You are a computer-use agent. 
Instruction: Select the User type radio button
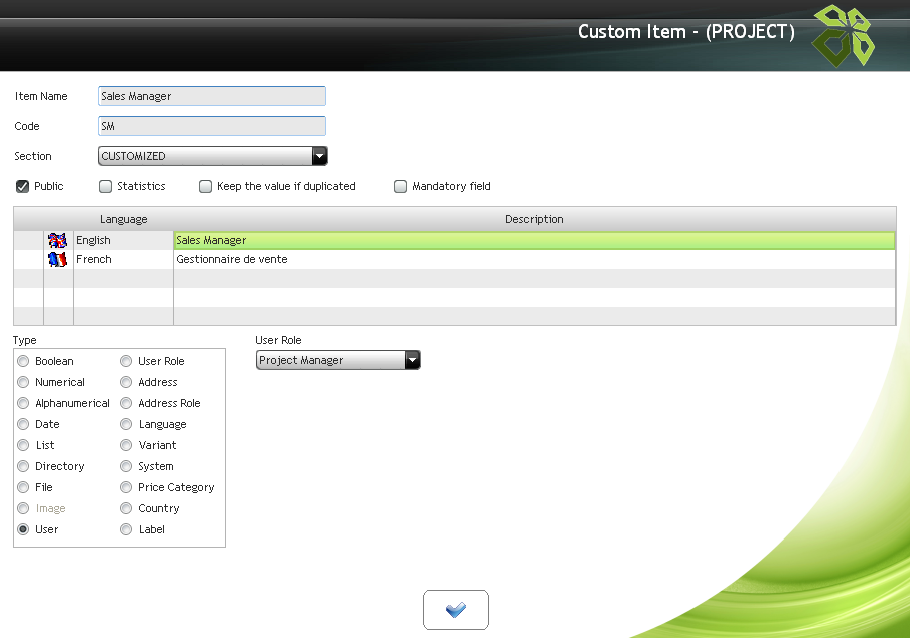[23, 529]
